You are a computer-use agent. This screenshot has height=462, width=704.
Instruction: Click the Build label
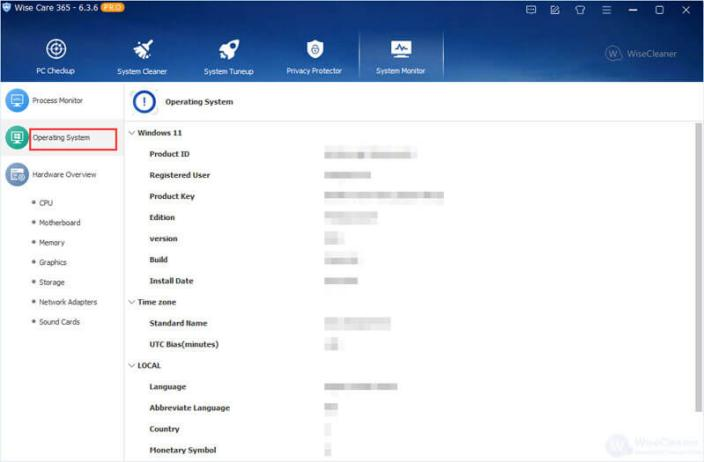[158, 260]
